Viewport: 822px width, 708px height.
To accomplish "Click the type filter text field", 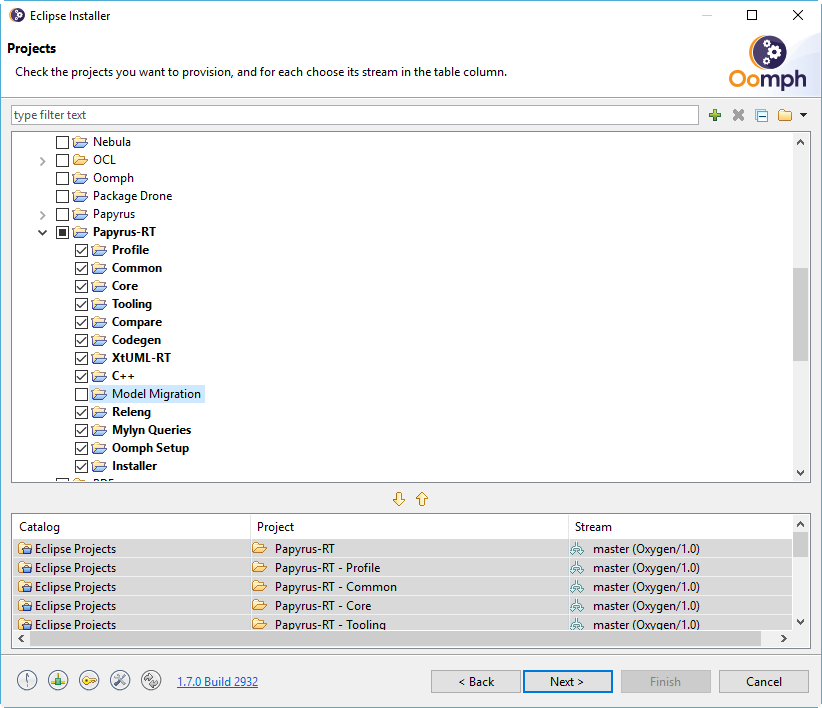I will pyautogui.click(x=355, y=115).
